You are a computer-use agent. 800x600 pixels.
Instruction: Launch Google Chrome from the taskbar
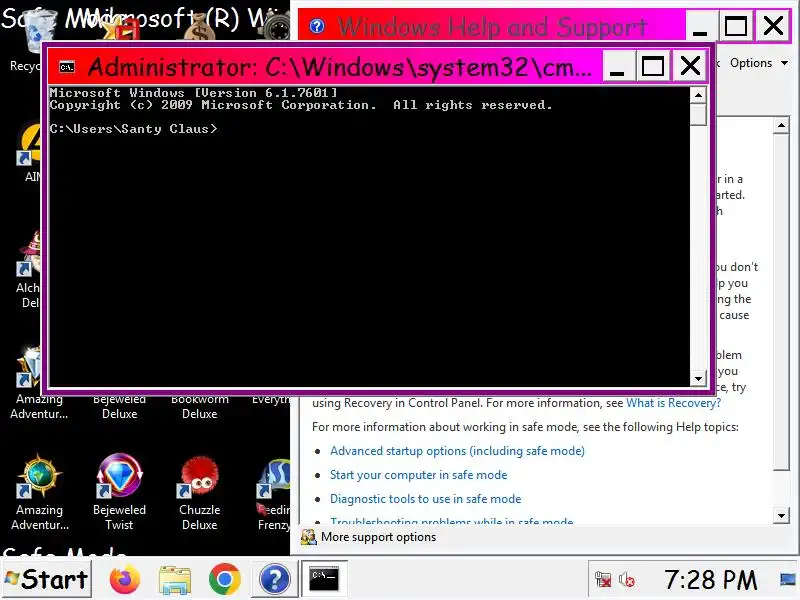click(224, 580)
